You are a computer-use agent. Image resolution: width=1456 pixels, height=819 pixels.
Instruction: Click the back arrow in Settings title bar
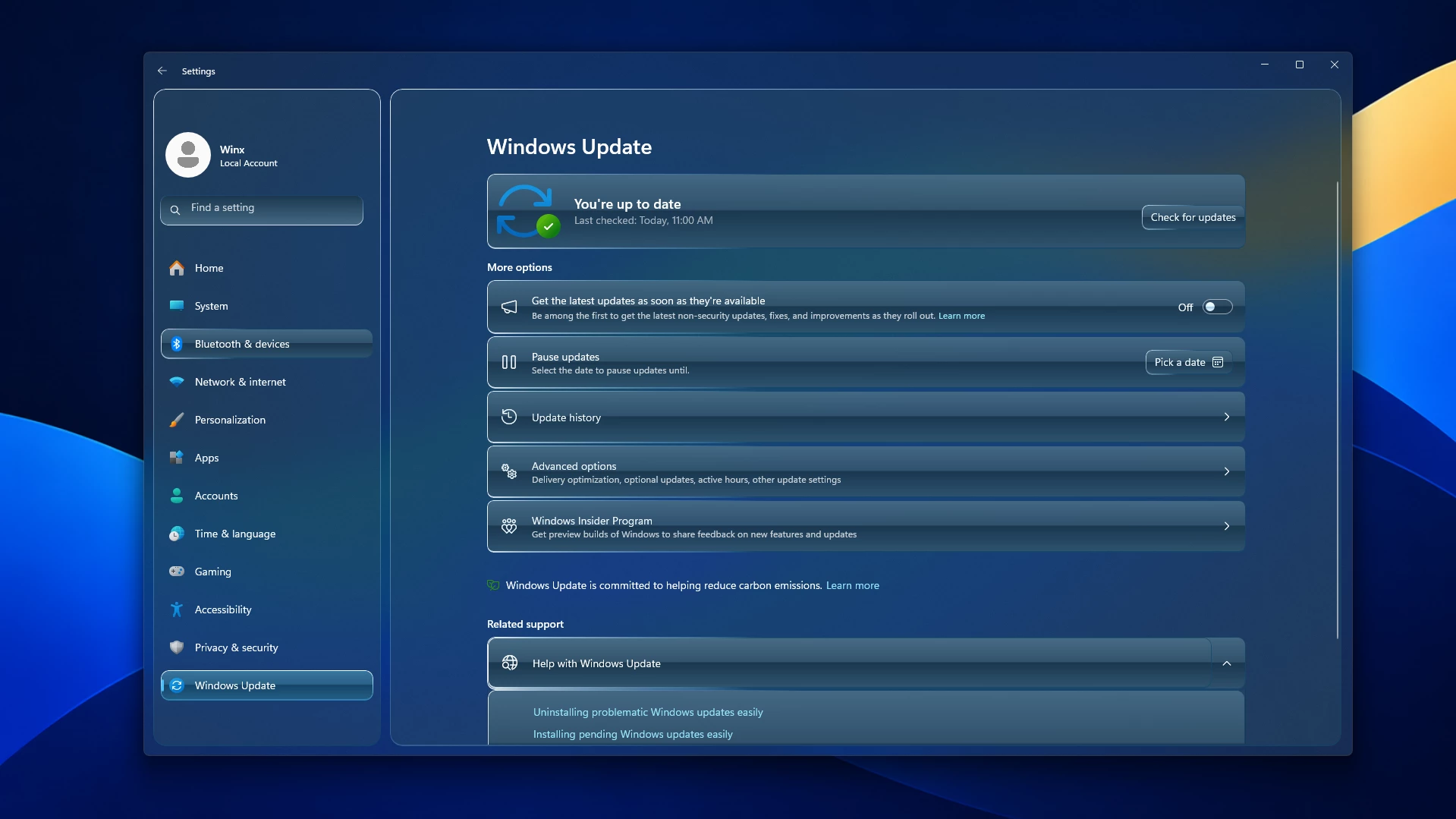click(162, 71)
